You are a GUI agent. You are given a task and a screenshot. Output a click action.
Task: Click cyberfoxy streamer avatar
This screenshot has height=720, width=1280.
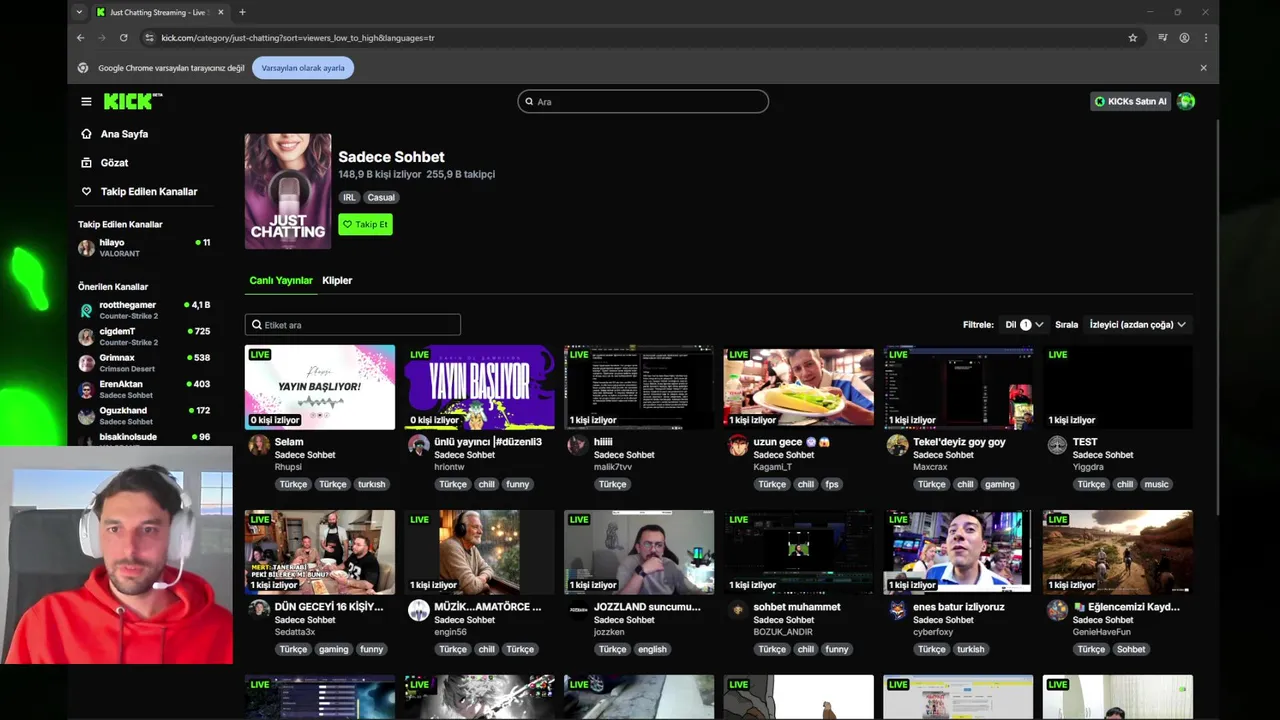(x=897, y=610)
